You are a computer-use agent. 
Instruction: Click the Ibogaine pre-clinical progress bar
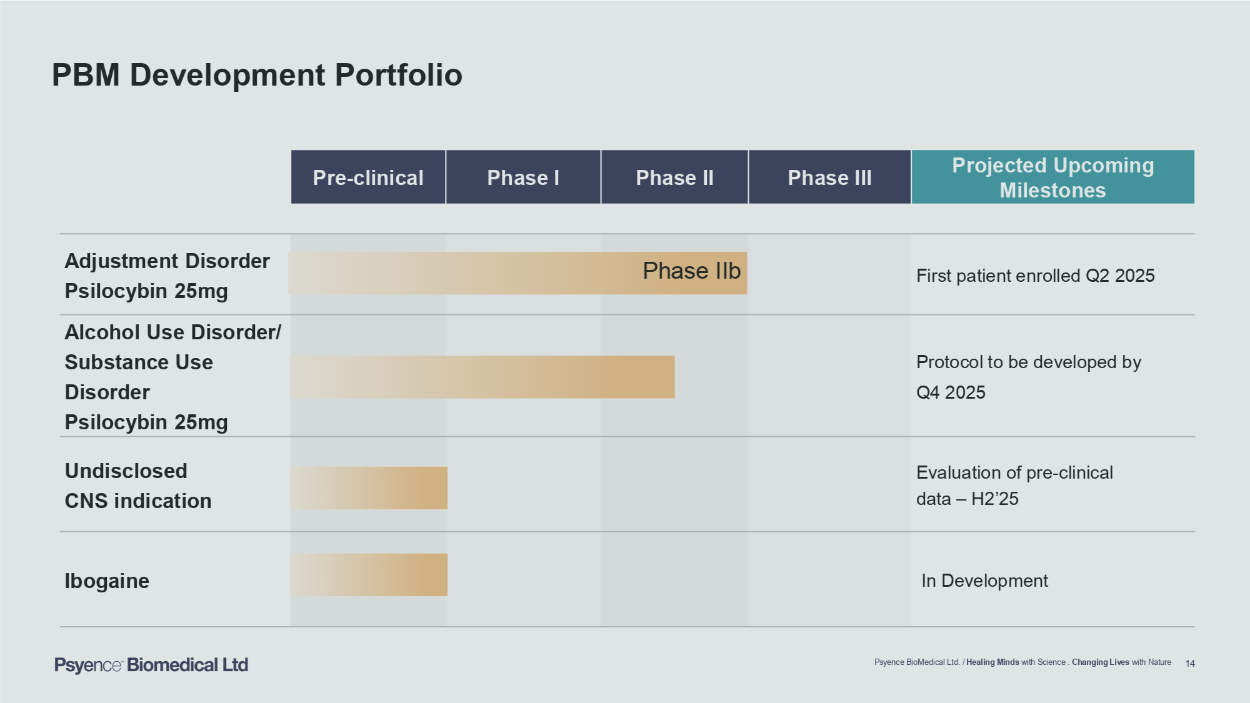tap(369, 575)
